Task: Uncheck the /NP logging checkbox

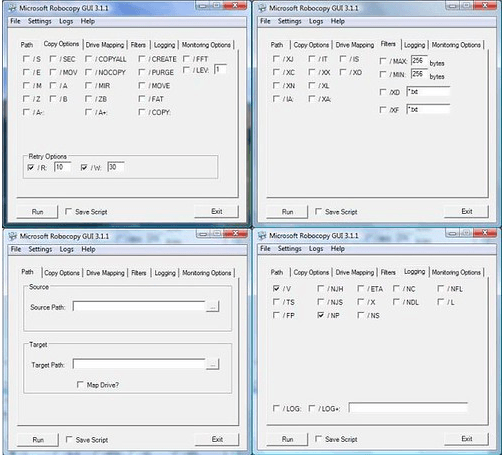Action: point(321,315)
